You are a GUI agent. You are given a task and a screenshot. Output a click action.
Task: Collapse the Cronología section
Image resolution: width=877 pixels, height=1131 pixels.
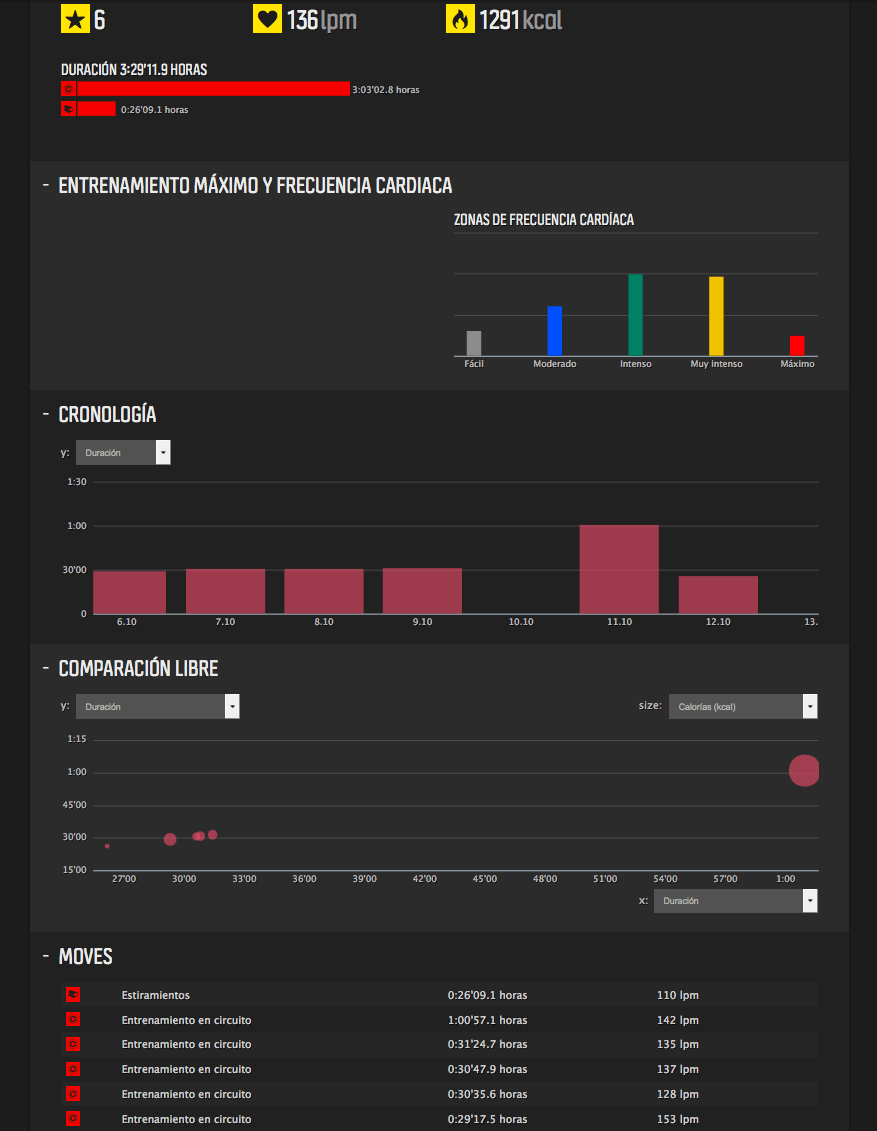(46, 414)
